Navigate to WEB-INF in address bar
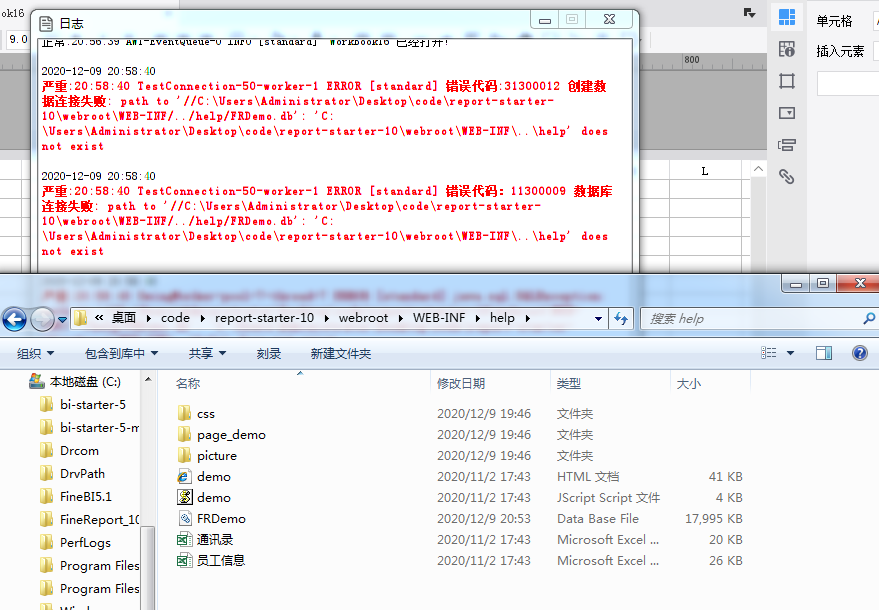This screenshot has height=610, width=879. pyautogui.click(x=439, y=318)
